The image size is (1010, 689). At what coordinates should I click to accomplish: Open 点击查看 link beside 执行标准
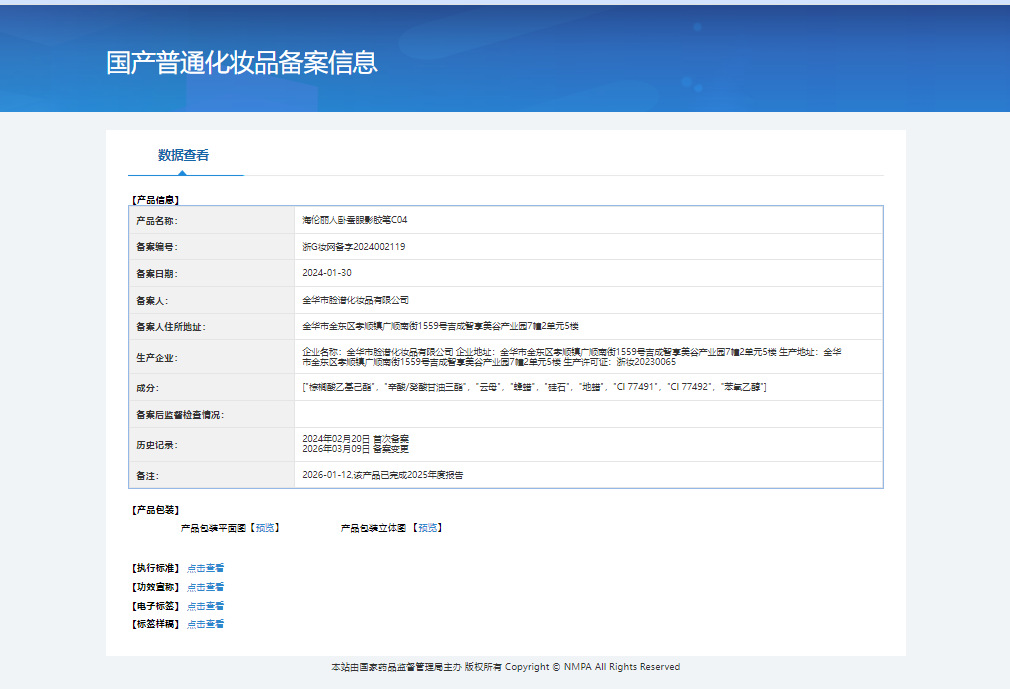[205, 568]
